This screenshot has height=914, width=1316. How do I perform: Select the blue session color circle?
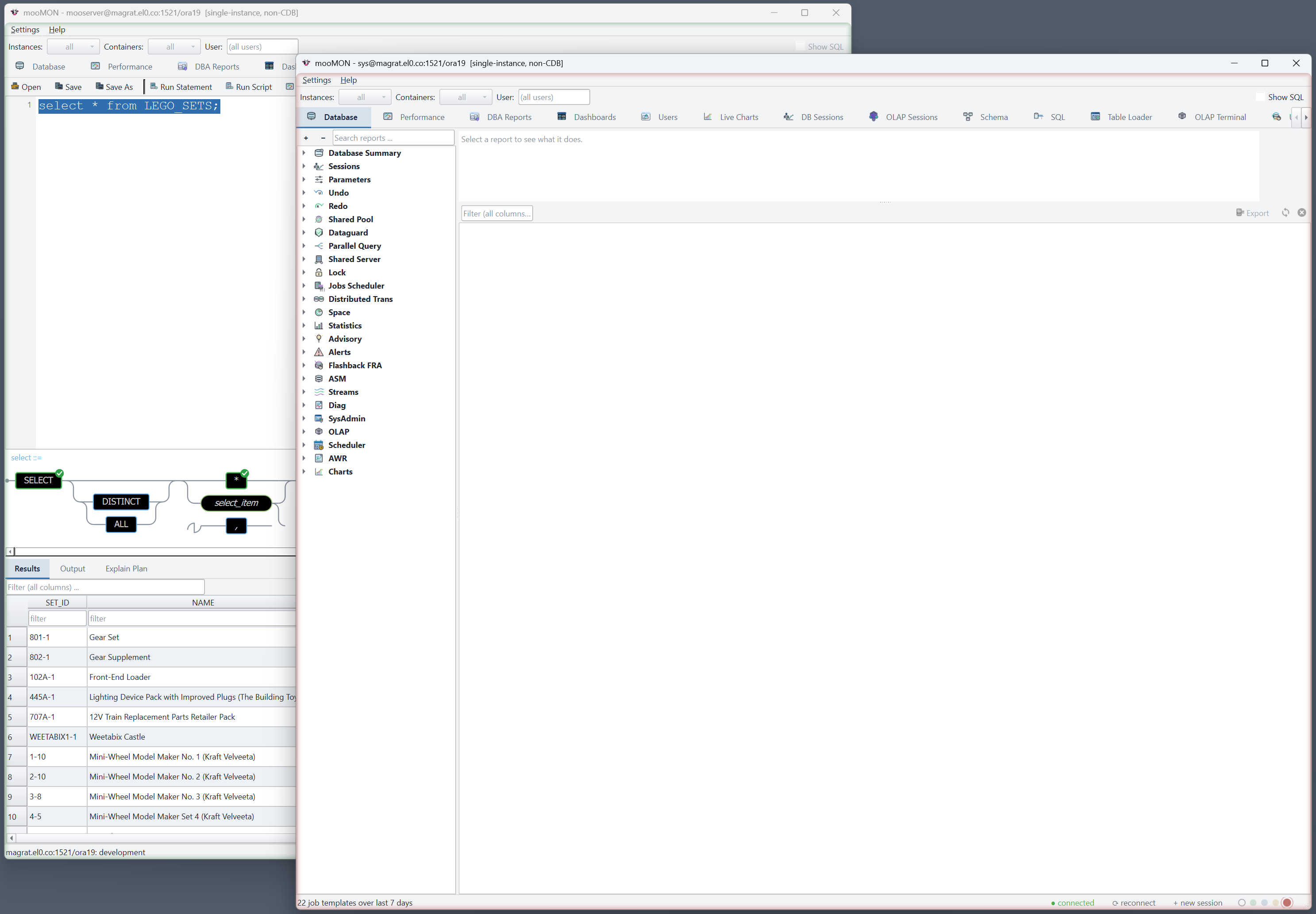pos(1265,902)
